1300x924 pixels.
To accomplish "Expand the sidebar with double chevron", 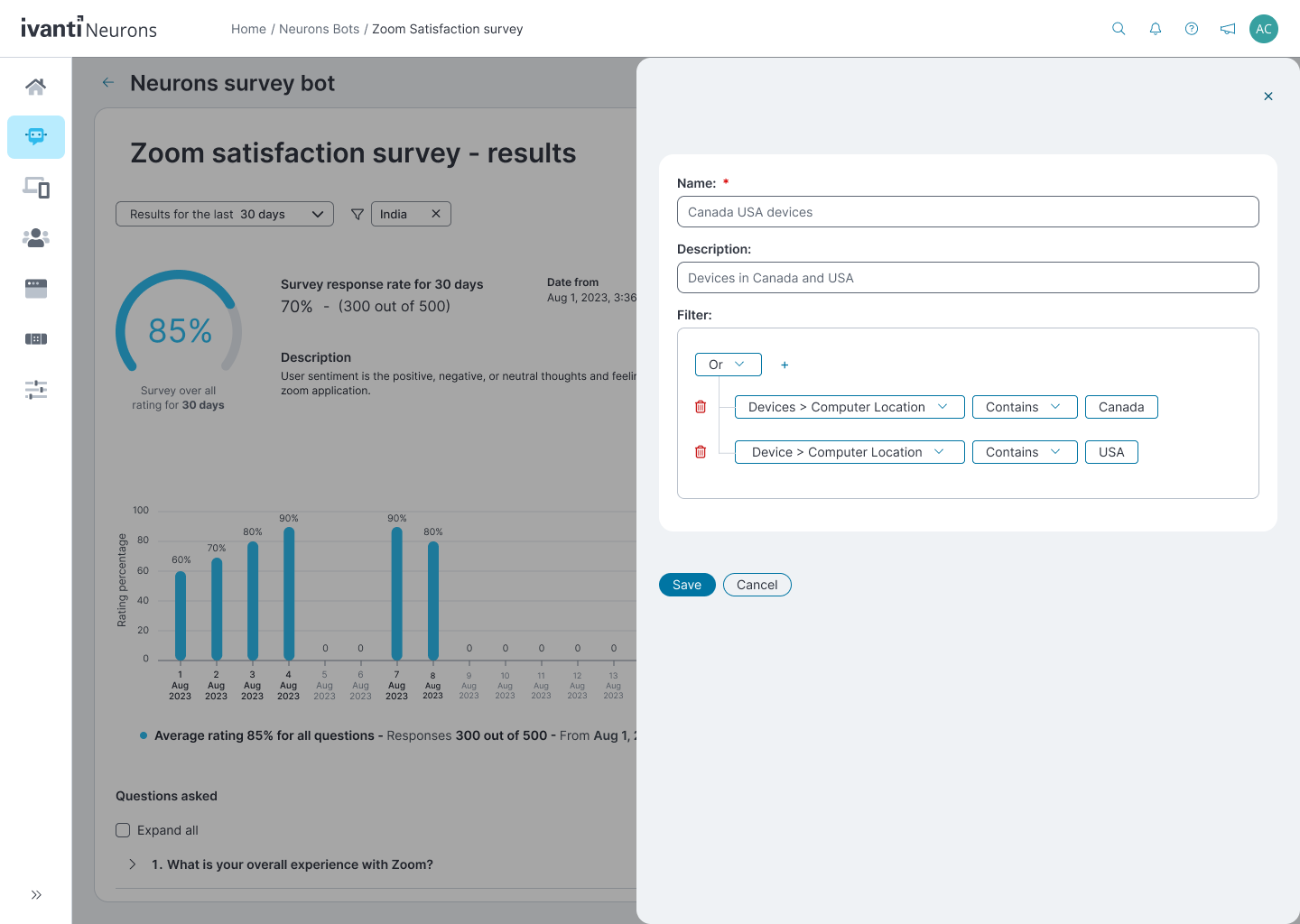I will 36,895.
